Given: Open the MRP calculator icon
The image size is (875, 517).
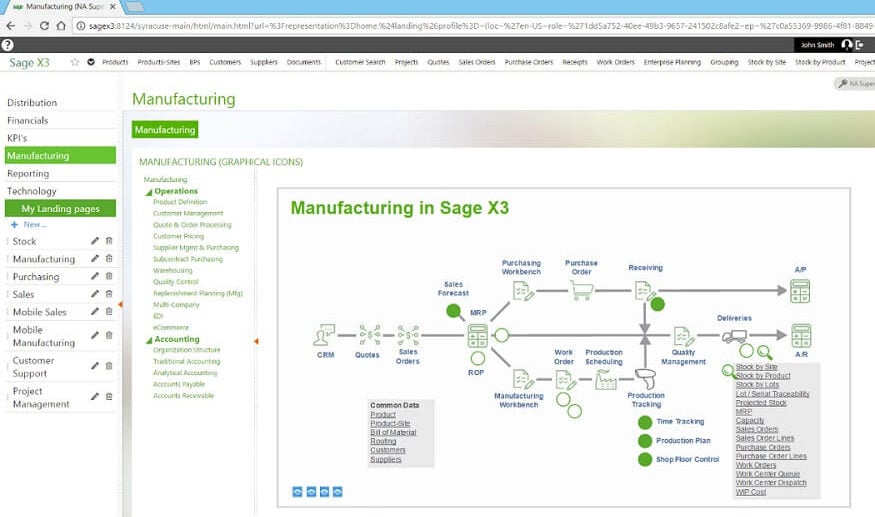Looking at the screenshot, I should pyautogui.click(x=477, y=336).
